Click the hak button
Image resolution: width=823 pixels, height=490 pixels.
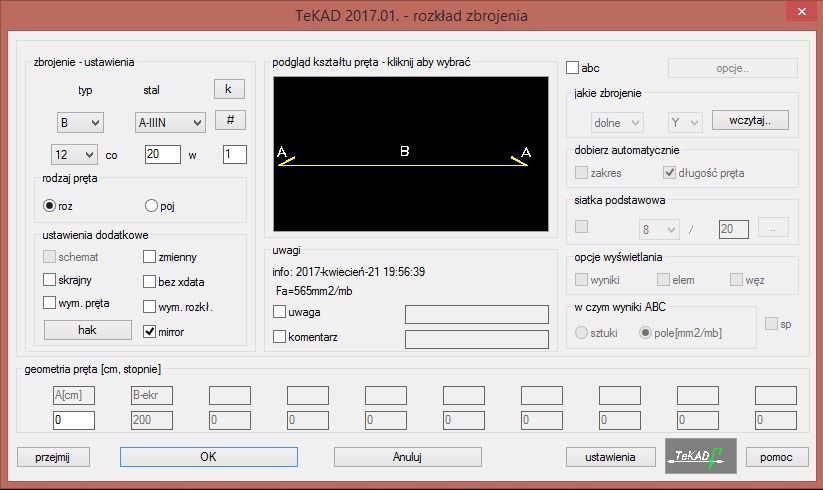pos(88,330)
